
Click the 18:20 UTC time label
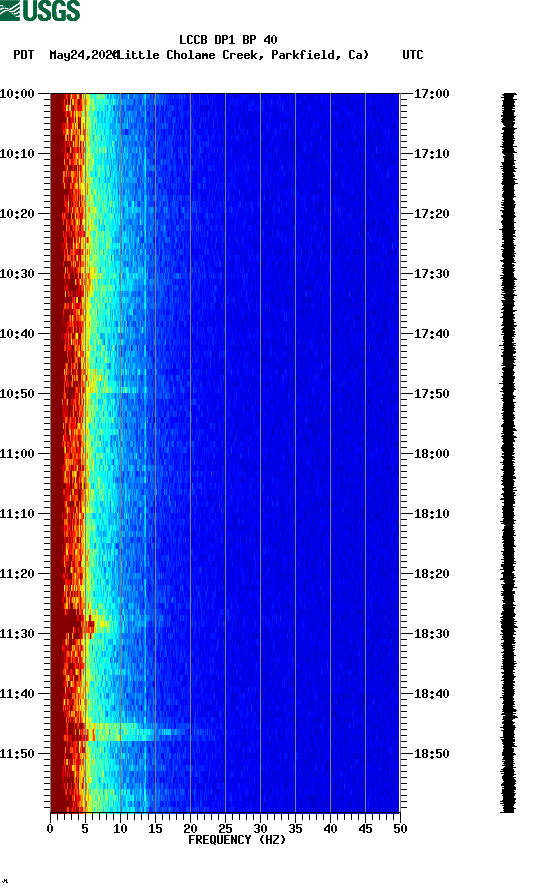[431, 574]
